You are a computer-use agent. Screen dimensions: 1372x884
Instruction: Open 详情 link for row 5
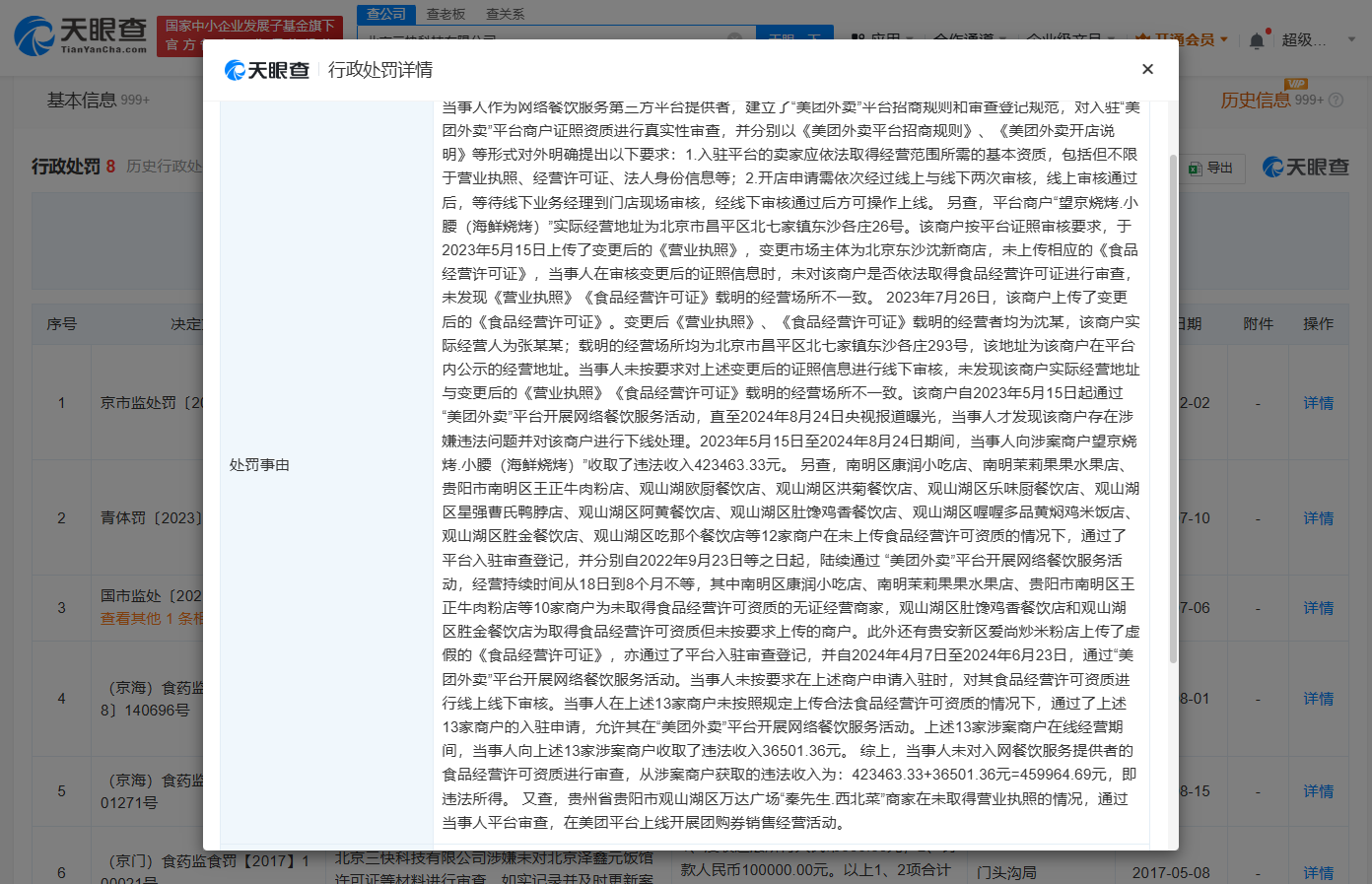point(1318,791)
